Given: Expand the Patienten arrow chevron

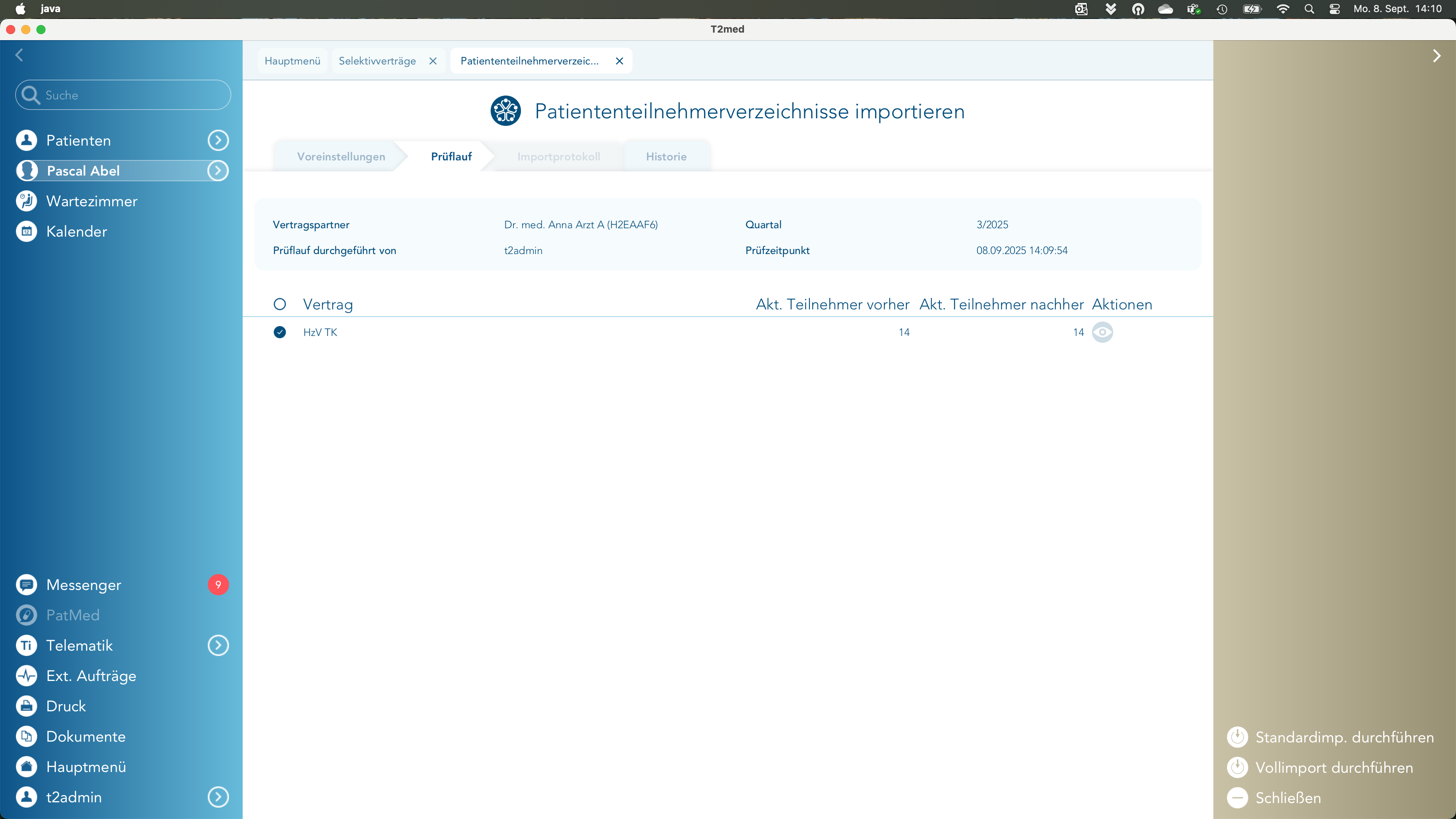Looking at the screenshot, I should tap(218, 141).
